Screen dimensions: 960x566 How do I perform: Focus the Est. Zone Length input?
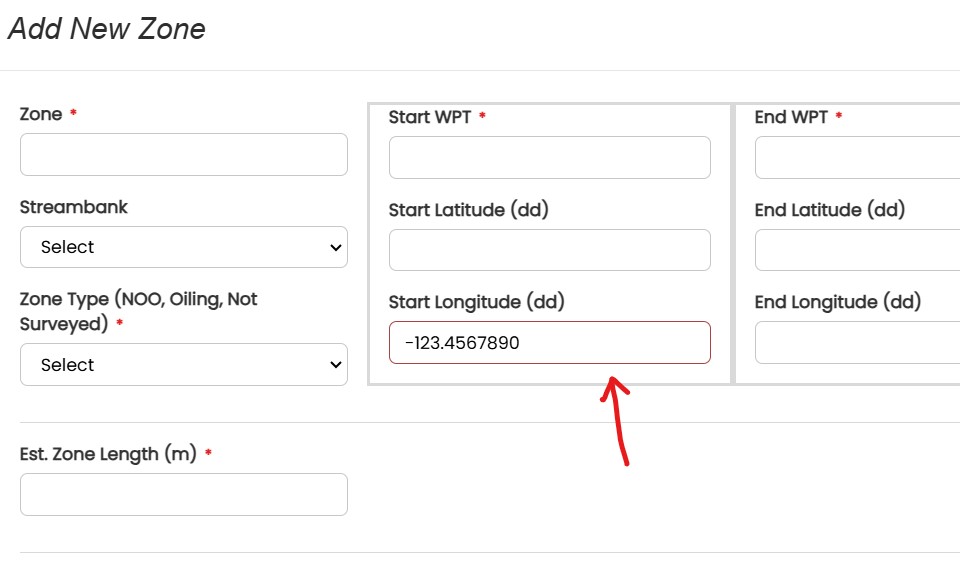click(x=184, y=494)
